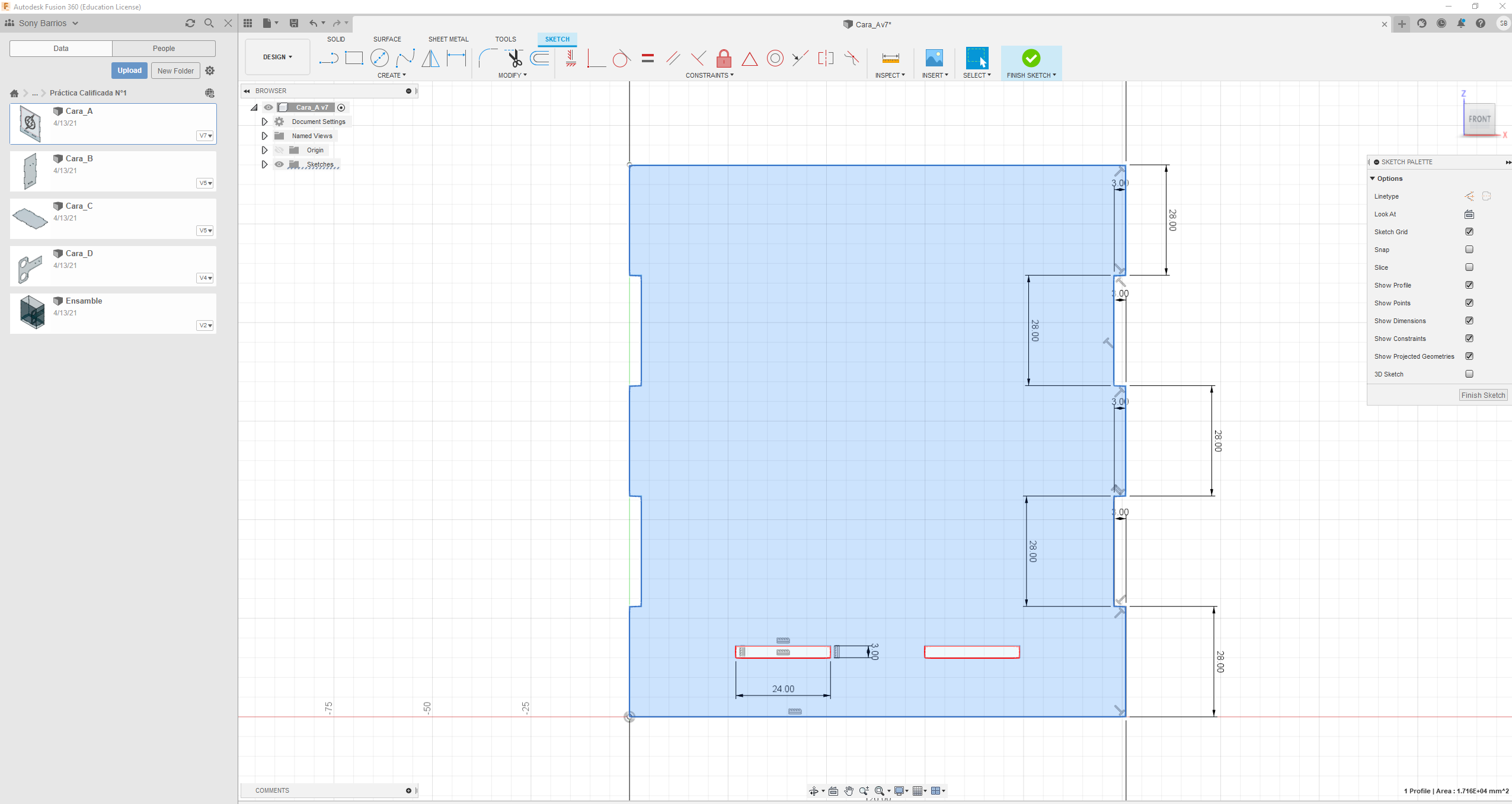Select the Line sketch tool
The height and width of the screenshot is (804, 1512).
click(328, 58)
